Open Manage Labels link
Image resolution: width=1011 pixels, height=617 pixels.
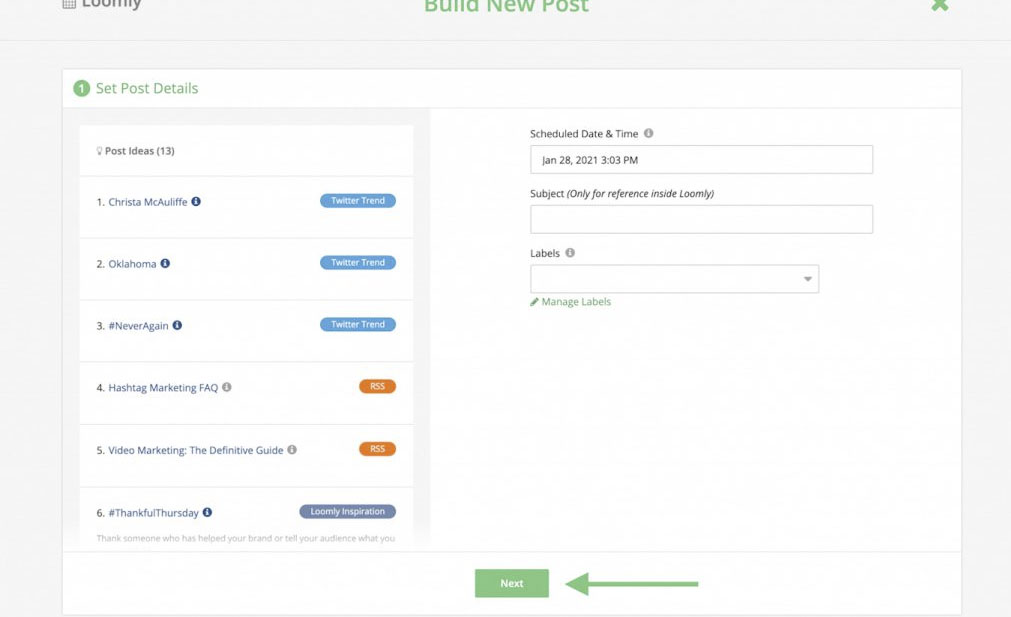click(x=576, y=302)
